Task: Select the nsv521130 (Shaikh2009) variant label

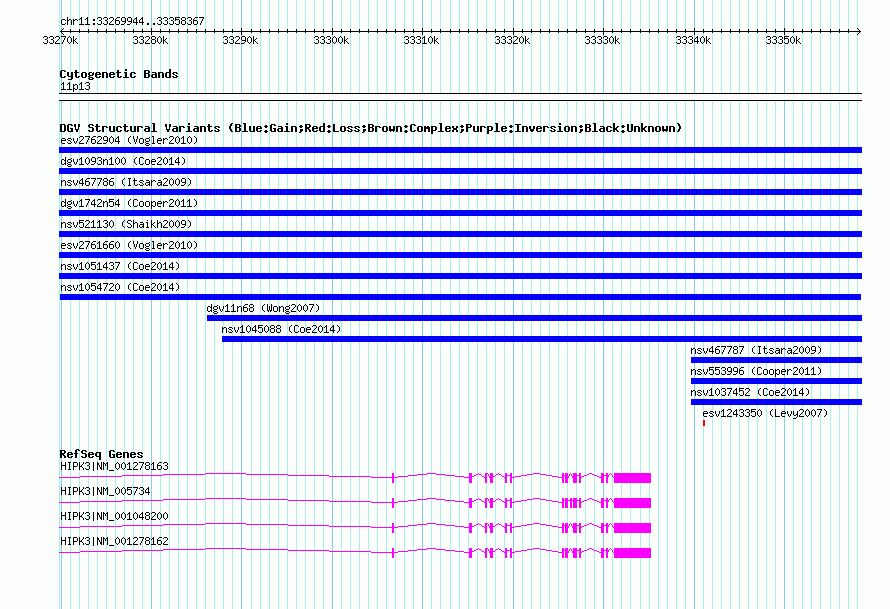Action: tap(126, 224)
